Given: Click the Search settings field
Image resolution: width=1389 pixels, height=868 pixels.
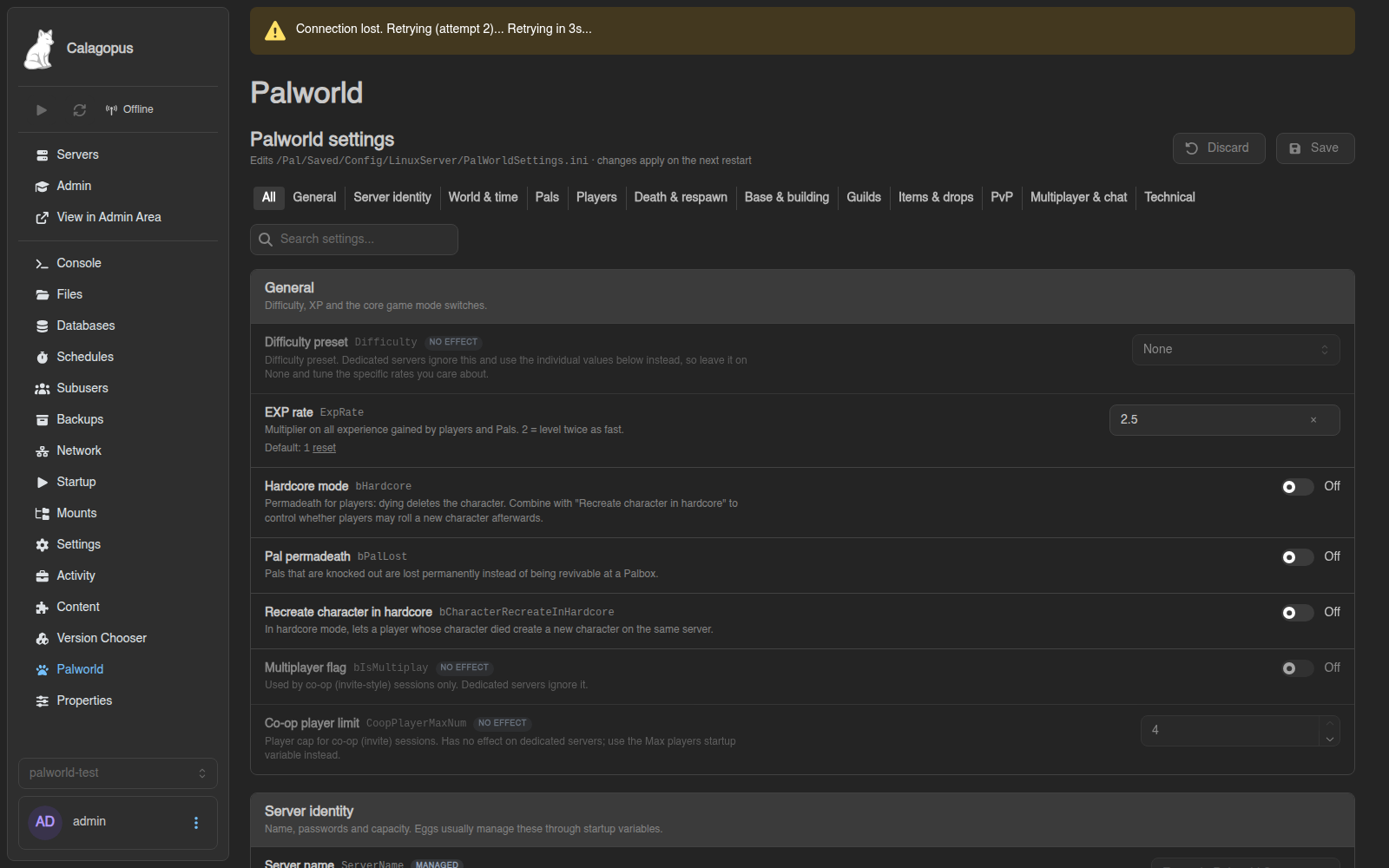Looking at the screenshot, I should tap(354, 240).
